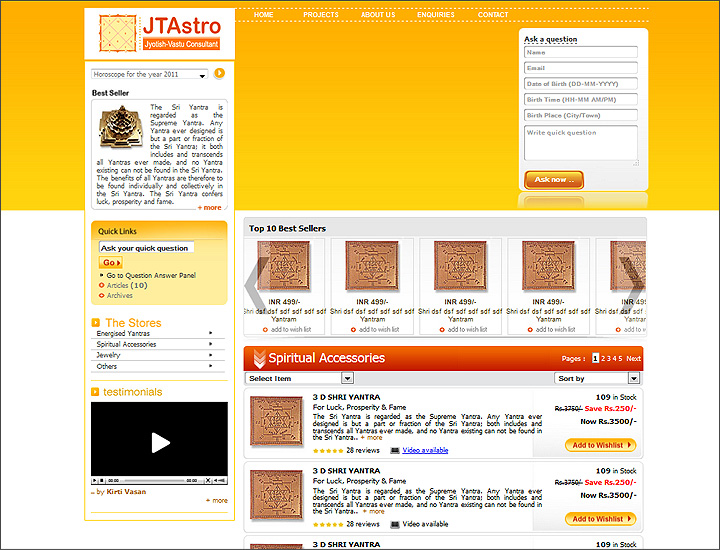The height and width of the screenshot is (550, 720).
Task: Click the Go button in Quick Links
Action: point(111,263)
